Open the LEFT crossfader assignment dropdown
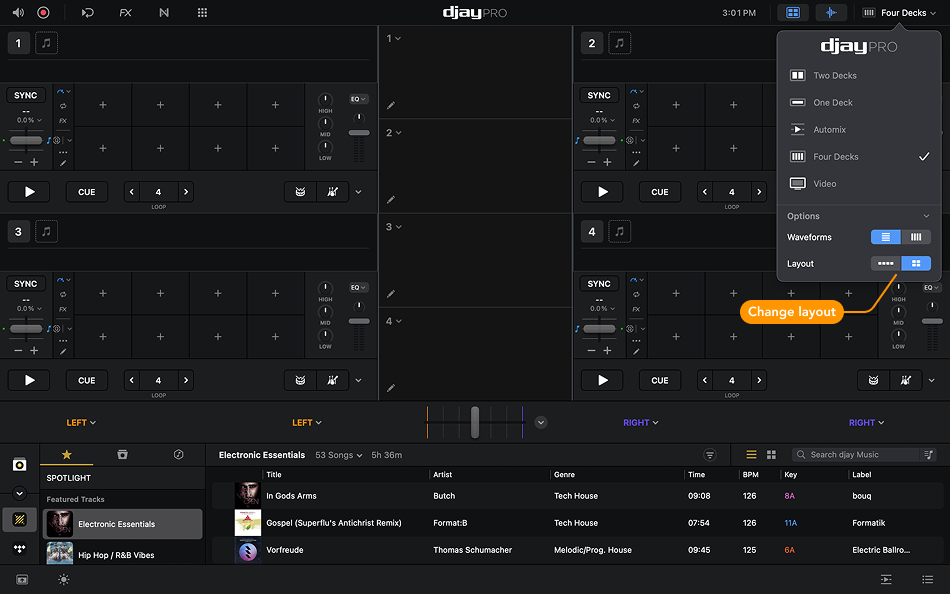The width and height of the screenshot is (950, 594). tap(80, 422)
